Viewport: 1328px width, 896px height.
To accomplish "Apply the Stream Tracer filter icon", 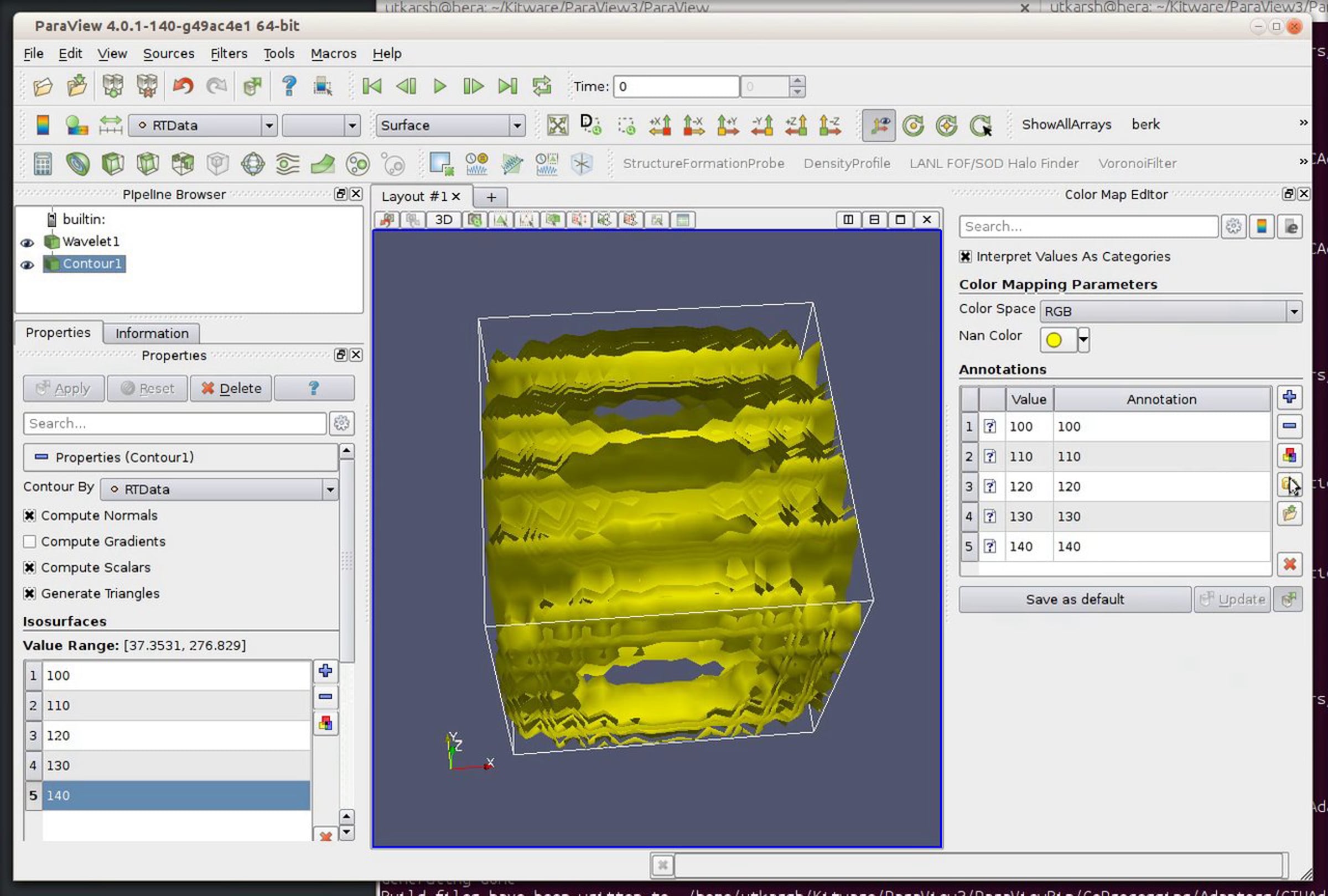I will click(x=287, y=164).
